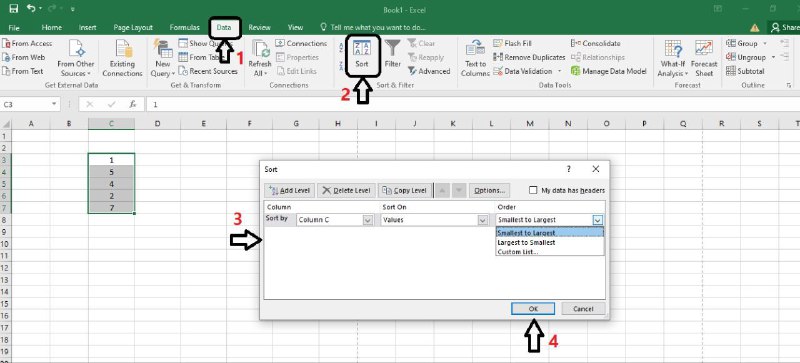Image resolution: width=800 pixels, height=363 pixels.
Task: Sort ascending with the A to Z icon
Action: point(341,47)
